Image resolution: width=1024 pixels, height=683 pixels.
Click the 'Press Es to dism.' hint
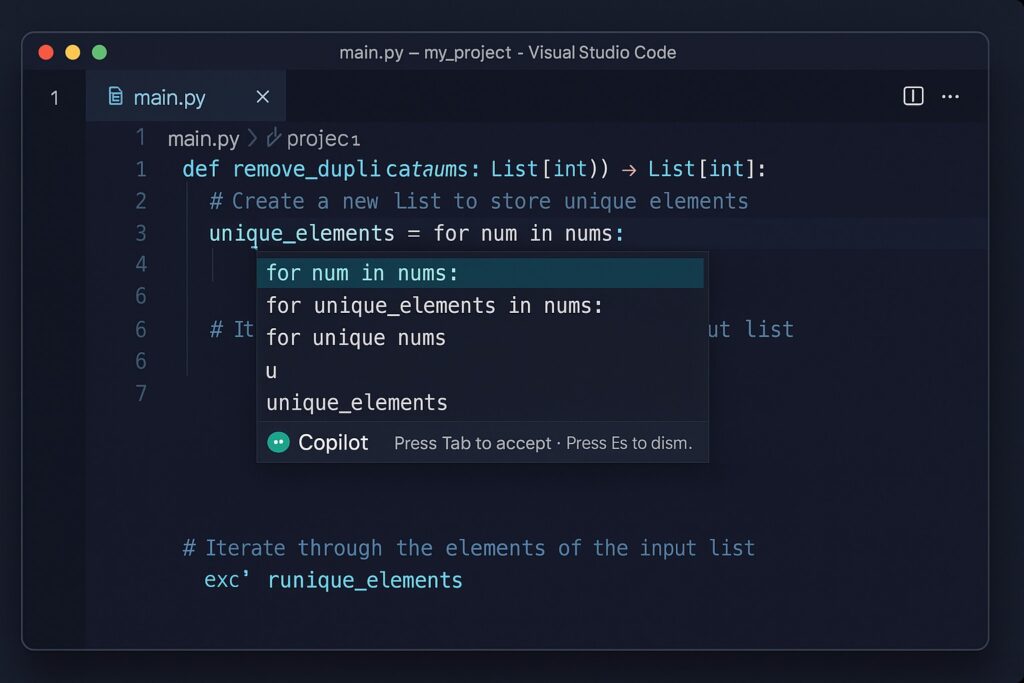(629, 443)
